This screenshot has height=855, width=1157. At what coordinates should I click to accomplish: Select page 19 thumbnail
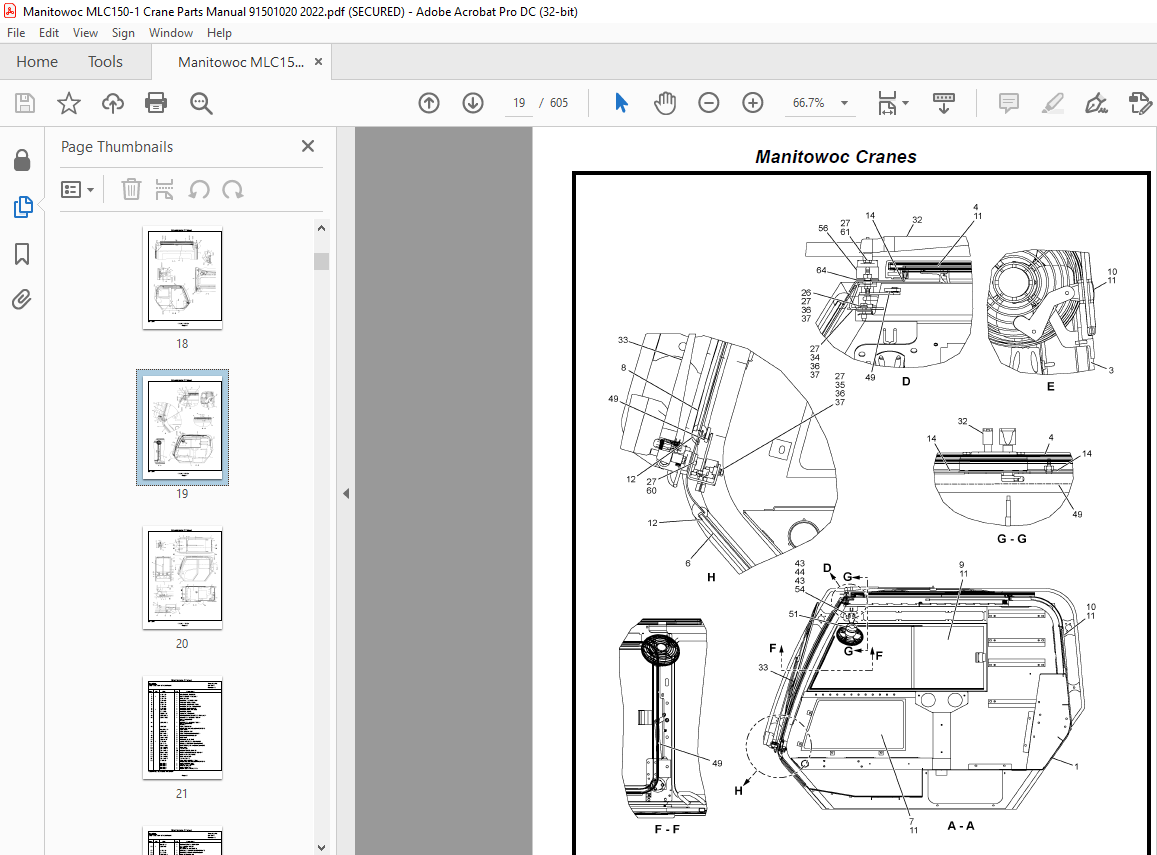[183, 427]
